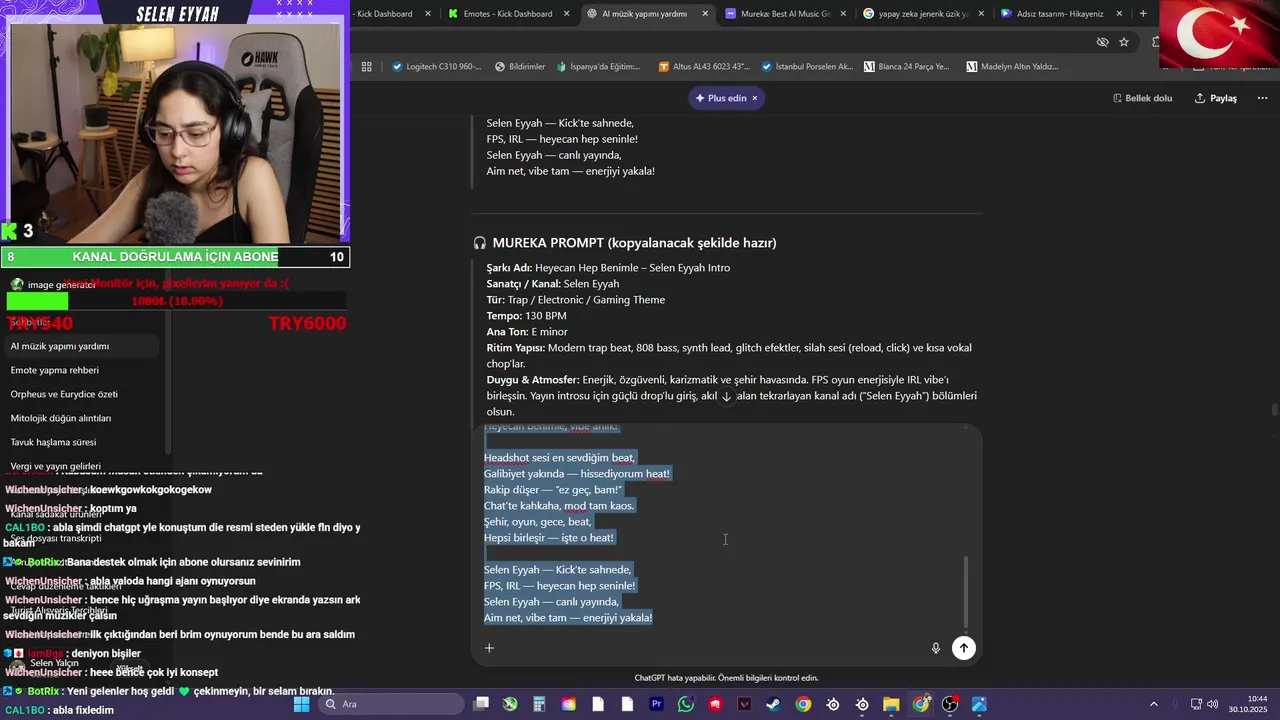Open İspanya'da Eğitim bookmark

coord(597,67)
